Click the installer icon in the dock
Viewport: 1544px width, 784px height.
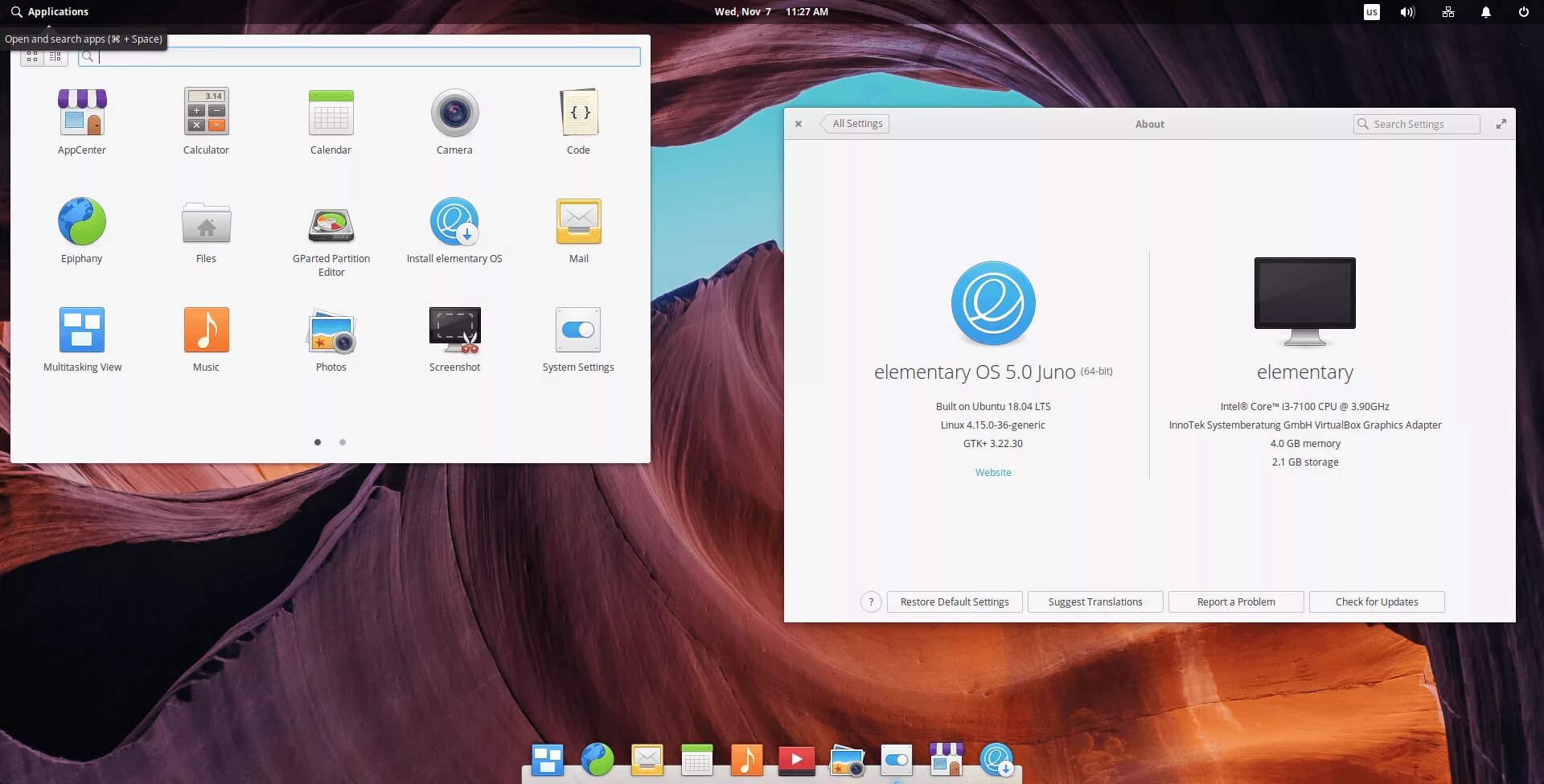tap(996, 759)
